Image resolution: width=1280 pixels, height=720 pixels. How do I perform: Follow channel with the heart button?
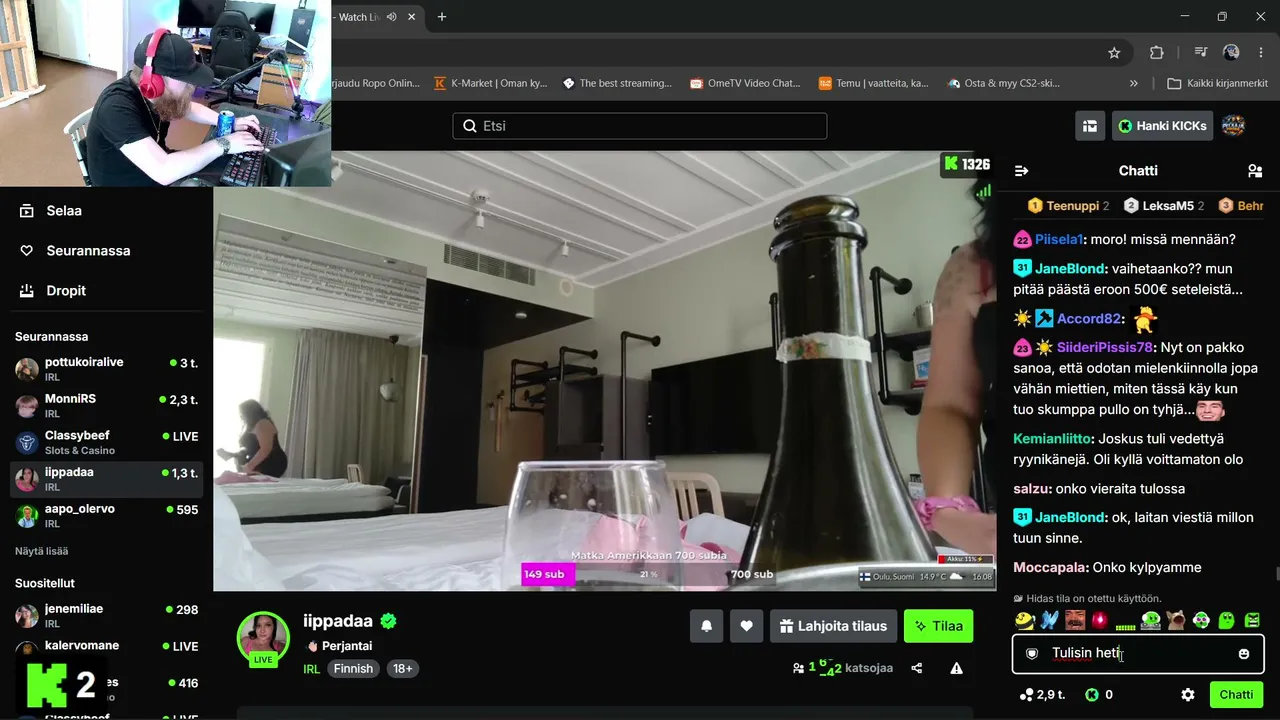coord(746,626)
